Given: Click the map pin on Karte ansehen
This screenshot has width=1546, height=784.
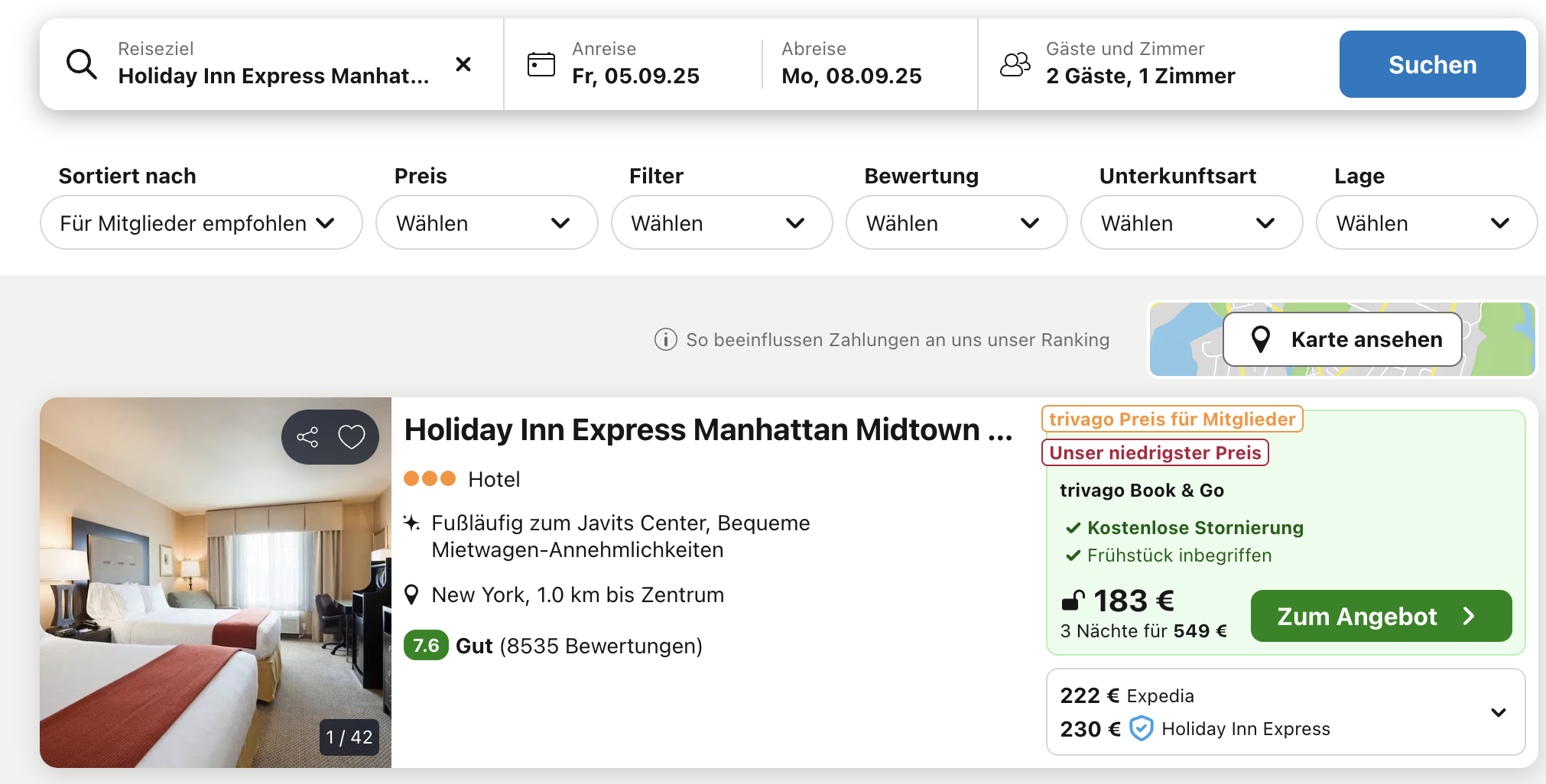Looking at the screenshot, I should pos(1261,339).
